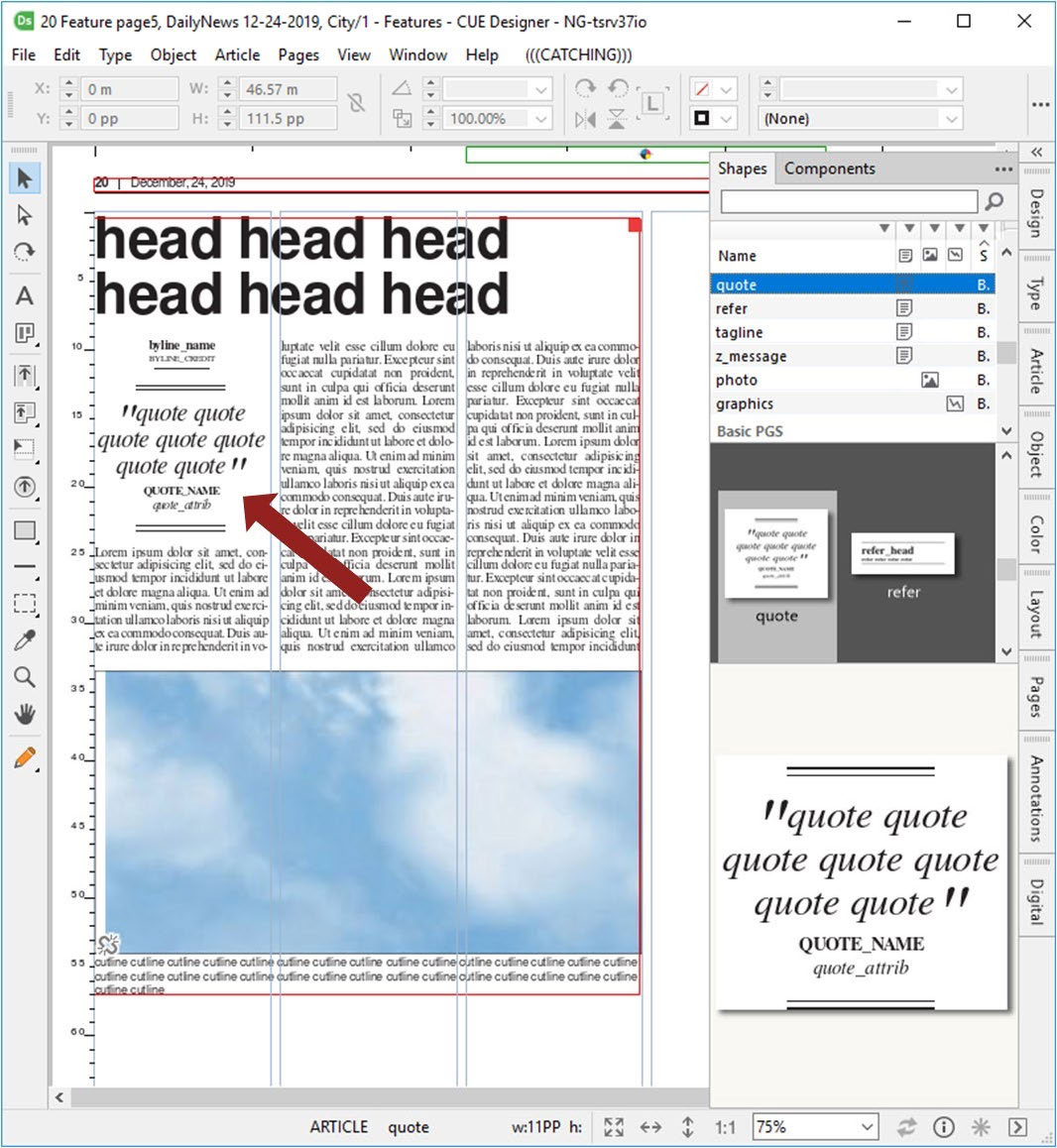Open the 75% zoom level dropdown

868,1127
